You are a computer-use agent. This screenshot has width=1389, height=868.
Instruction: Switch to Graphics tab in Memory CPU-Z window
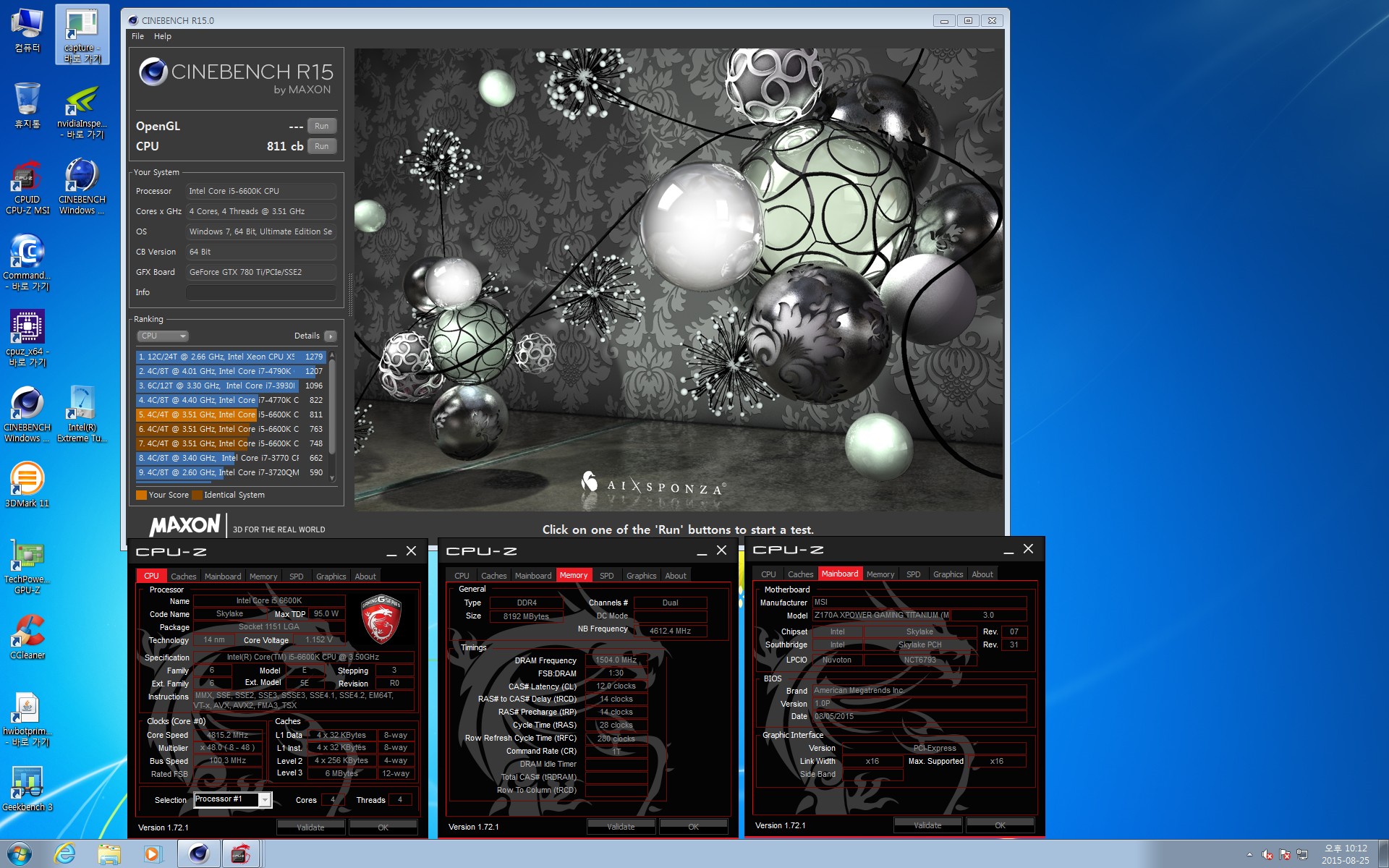(x=642, y=576)
